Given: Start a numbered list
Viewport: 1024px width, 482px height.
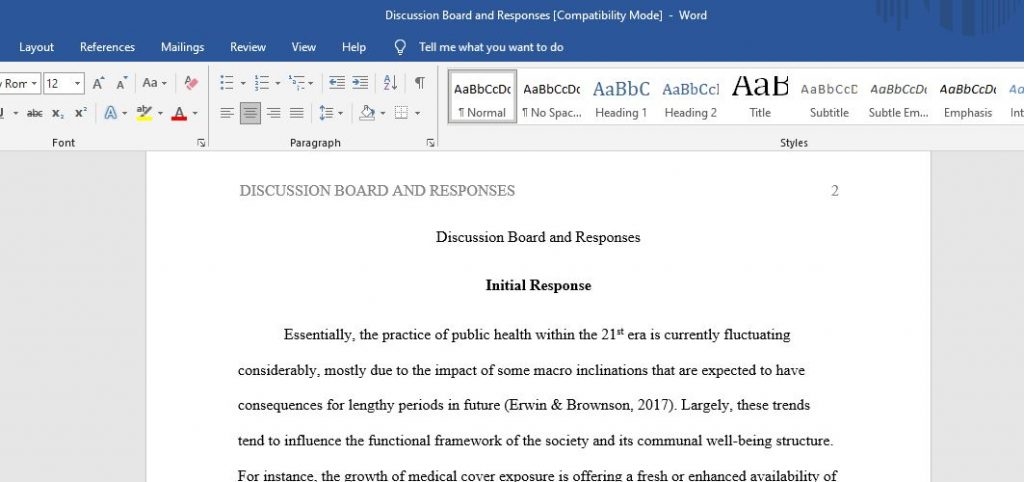Looking at the screenshot, I should point(261,83).
